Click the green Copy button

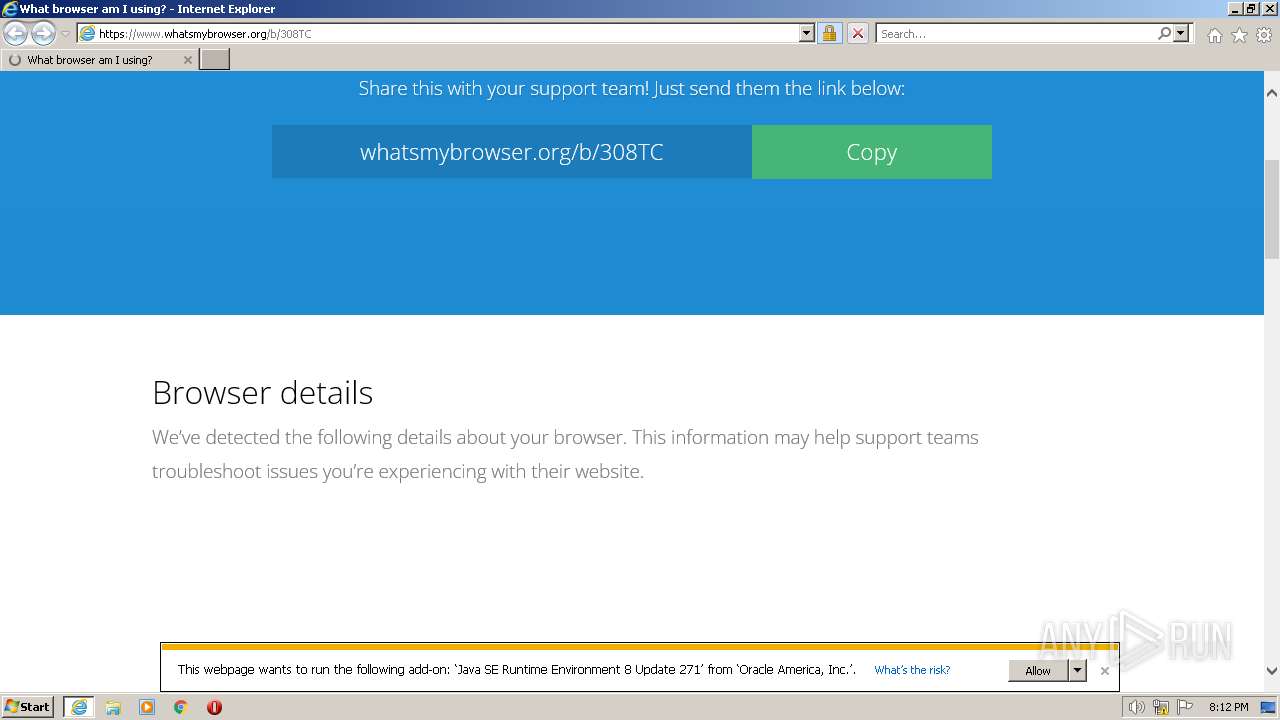click(x=872, y=152)
